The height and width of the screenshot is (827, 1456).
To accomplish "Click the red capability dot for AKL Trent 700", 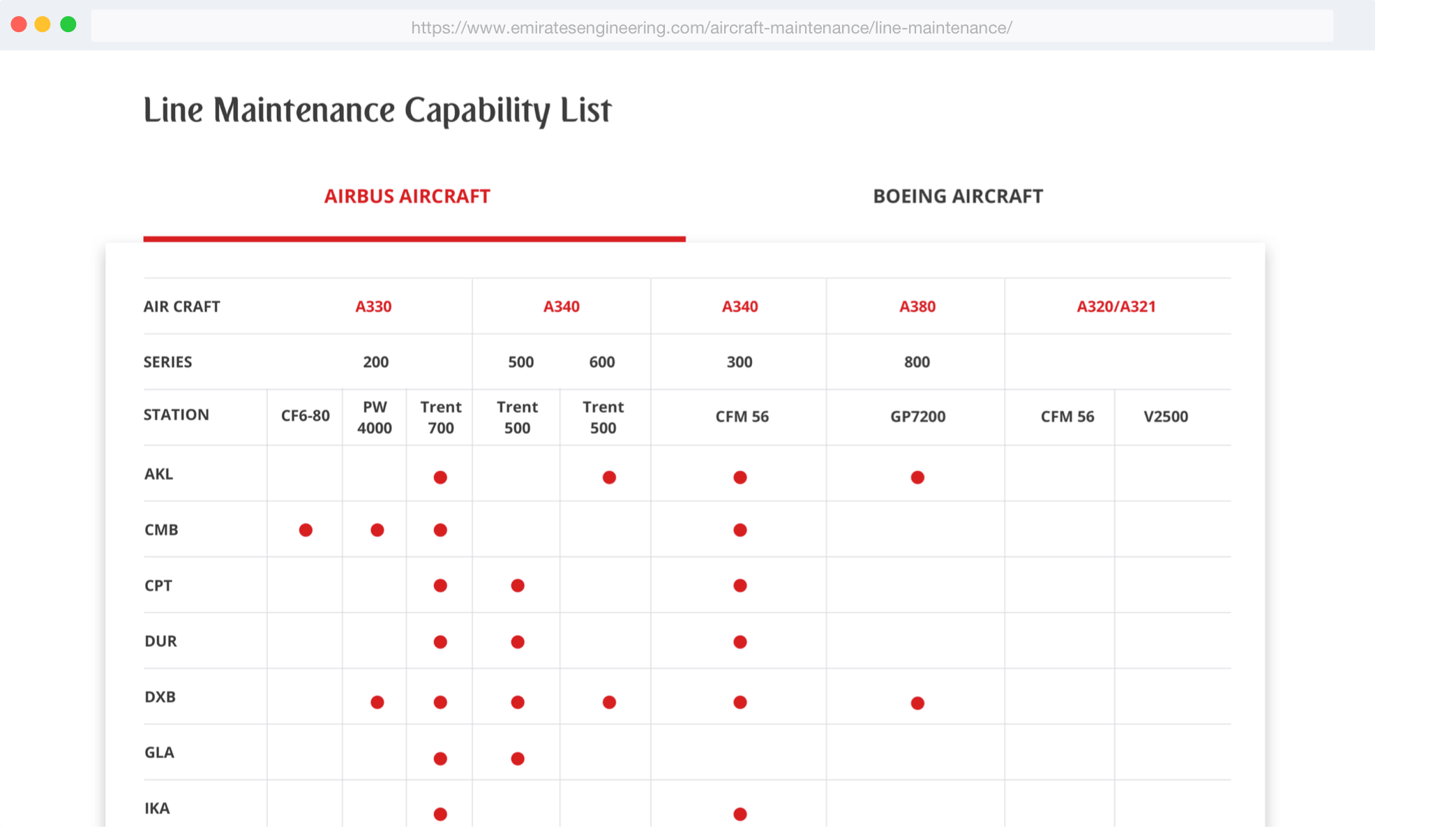I will 440,477.
